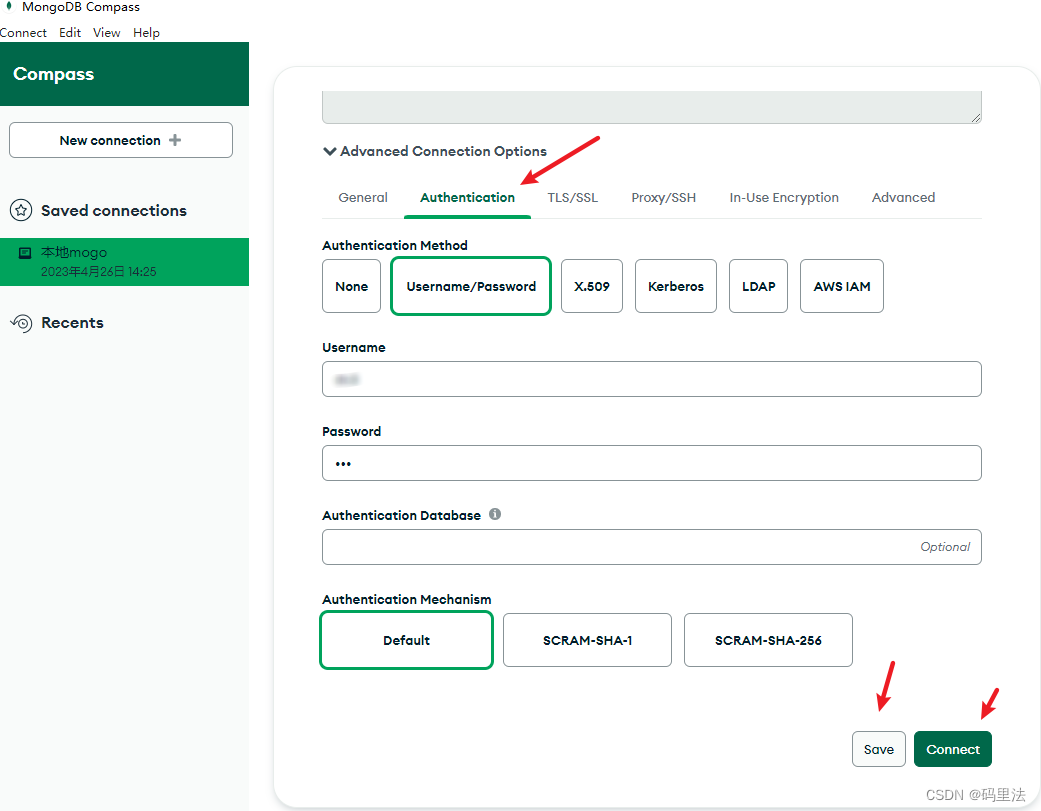Switch to the TLS/SSL tab
Viewport: 1041px width, 811px height.
click(572, 198)
